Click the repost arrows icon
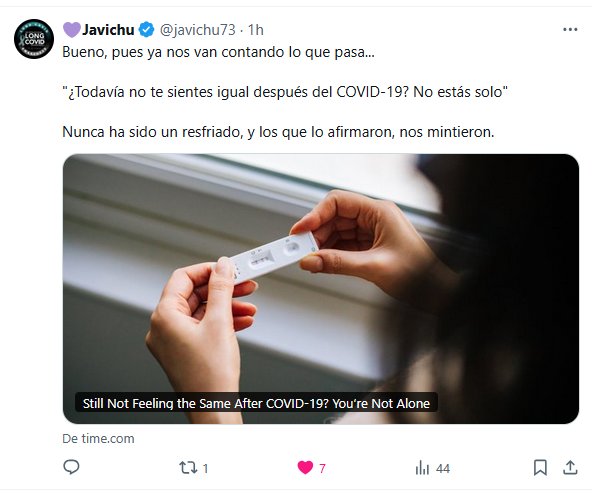Screen dimensions: 592x496 (x=188, y=468)
